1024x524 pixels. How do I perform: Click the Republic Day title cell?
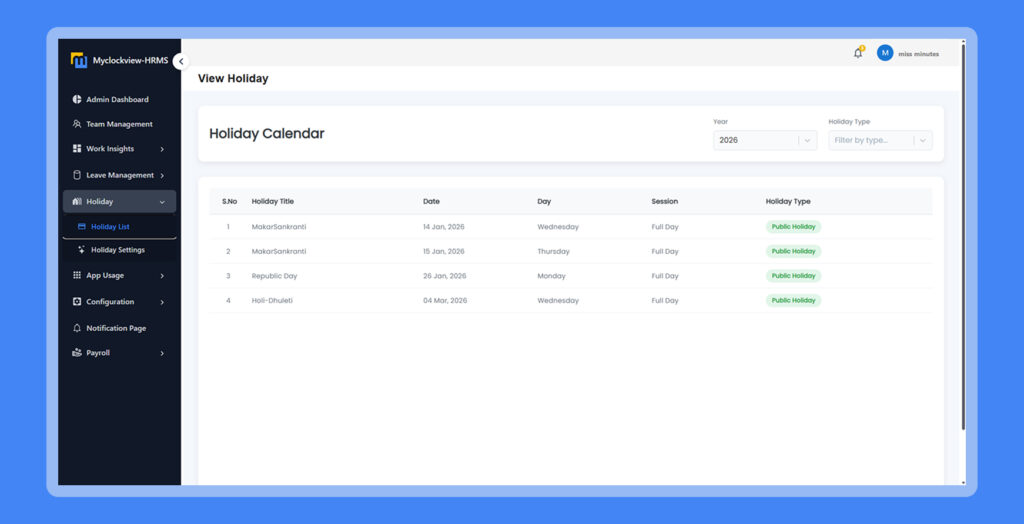pos(274,276)
